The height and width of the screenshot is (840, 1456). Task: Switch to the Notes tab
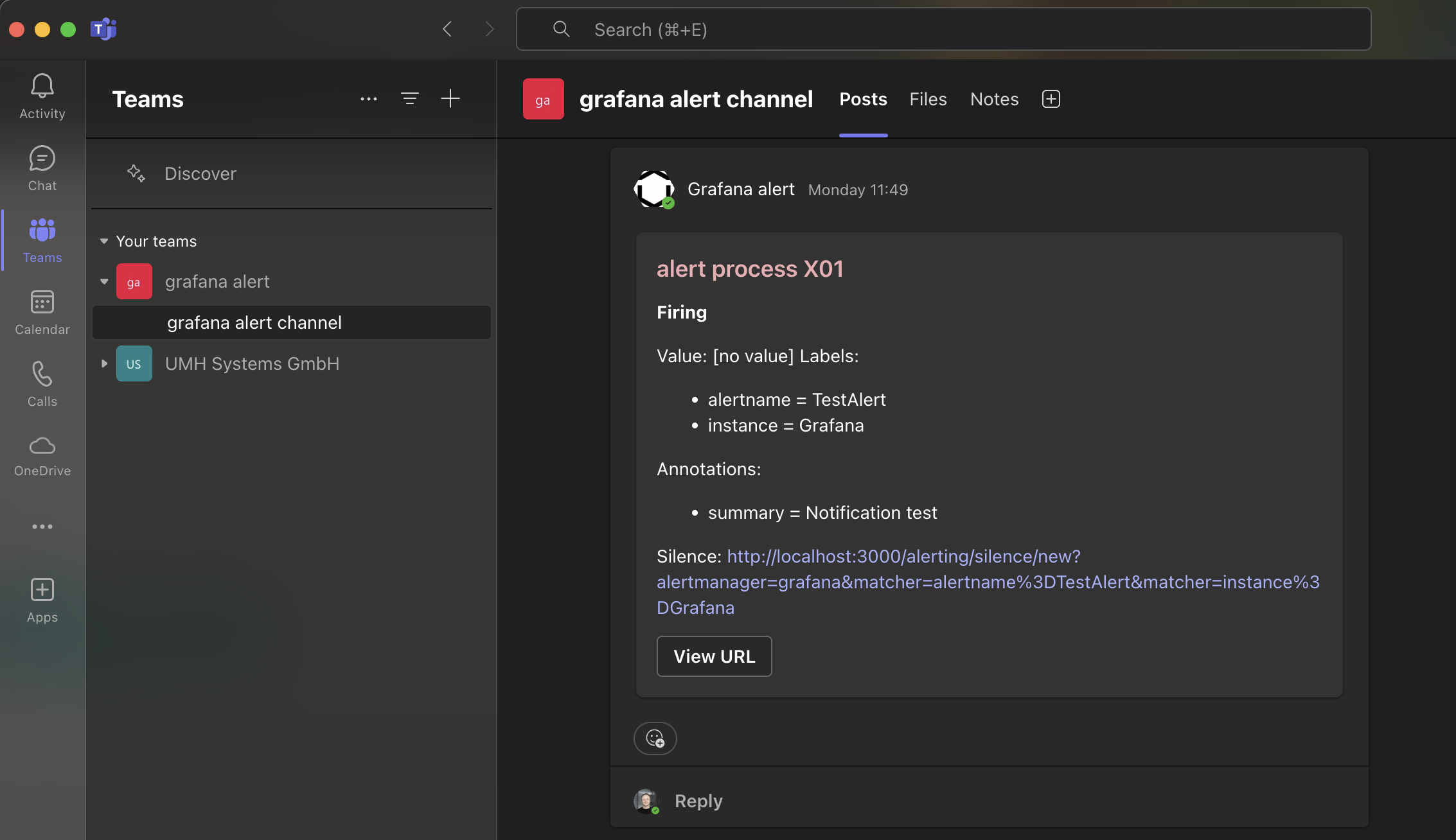tap(994, 99)
